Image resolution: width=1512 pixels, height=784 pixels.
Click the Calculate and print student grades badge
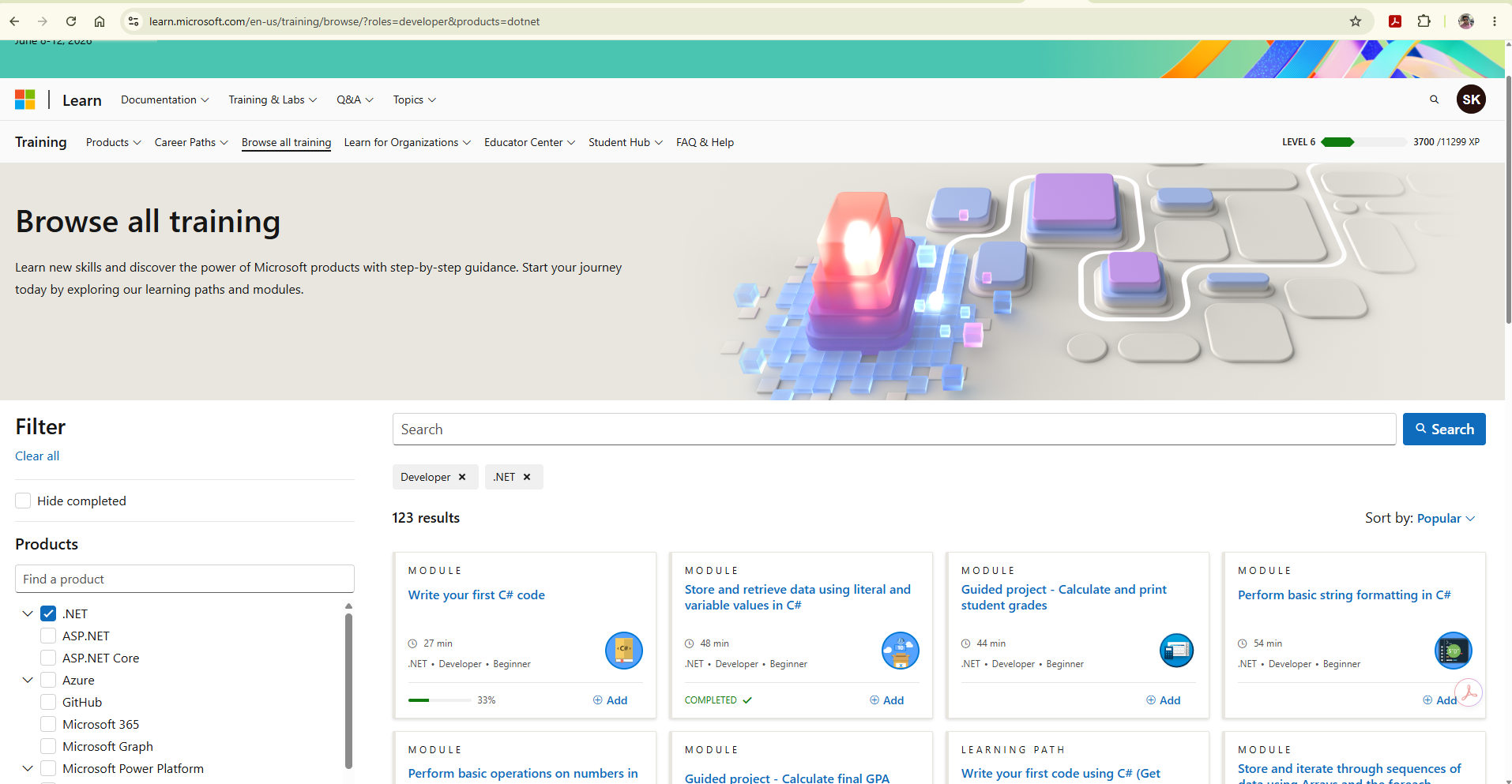(x=1177, y=651)
